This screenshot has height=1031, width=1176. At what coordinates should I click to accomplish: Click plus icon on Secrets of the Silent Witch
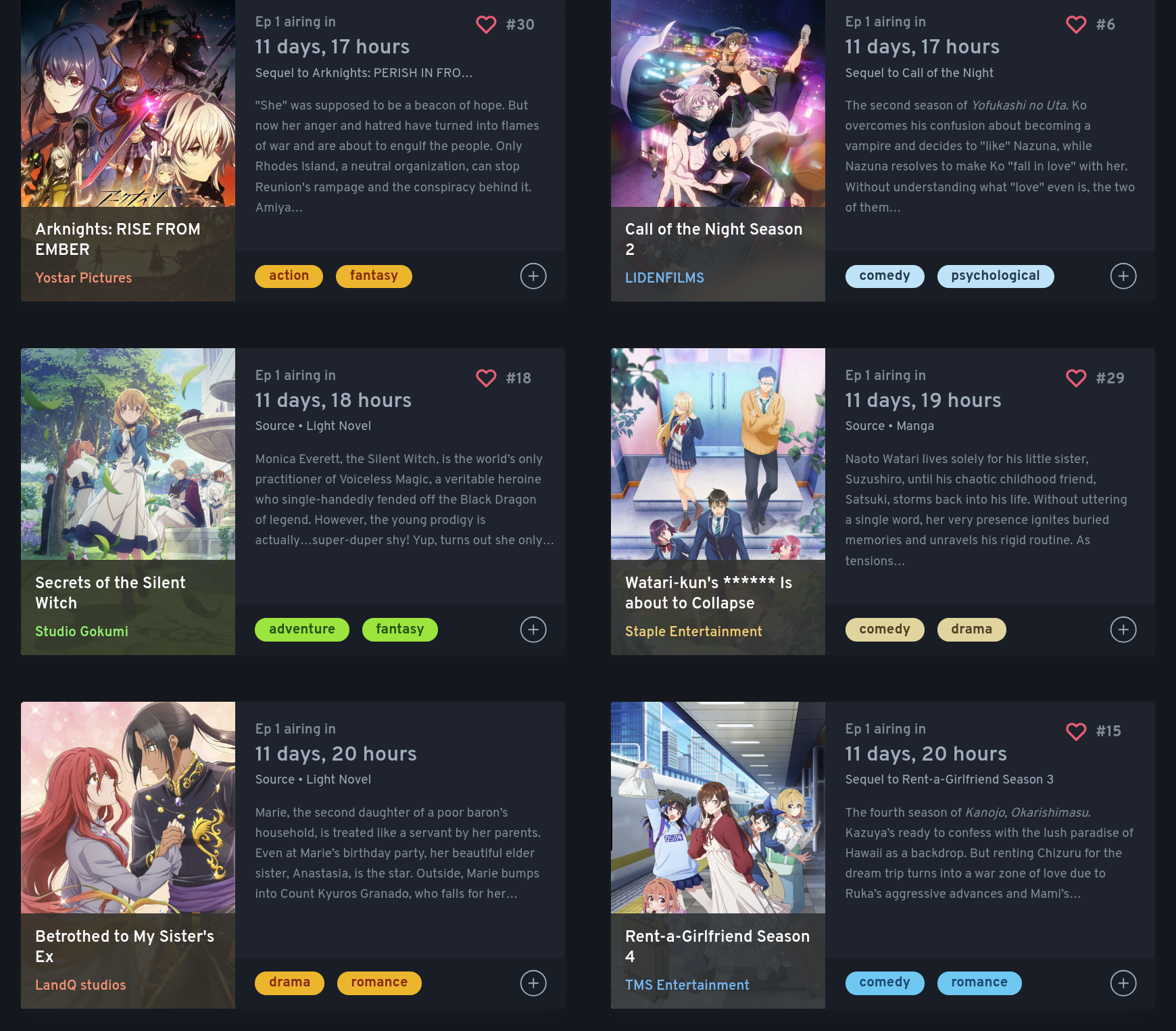[533, 629]
